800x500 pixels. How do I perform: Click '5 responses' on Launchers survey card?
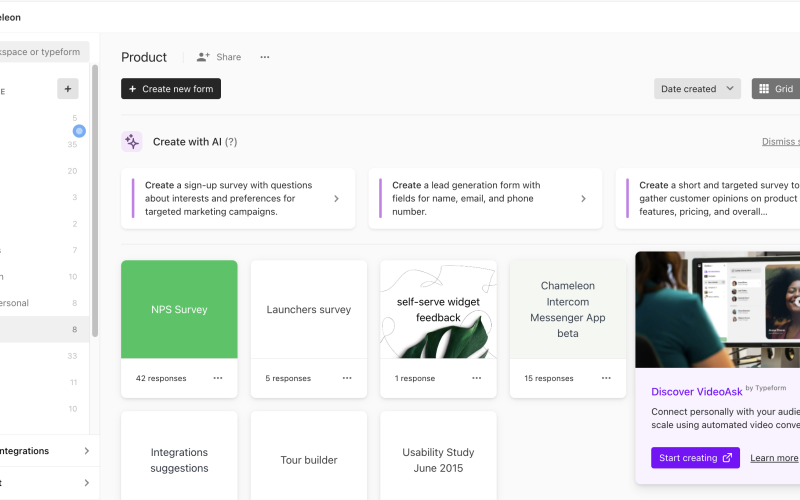pyautogui.click(x=288, y=379)
